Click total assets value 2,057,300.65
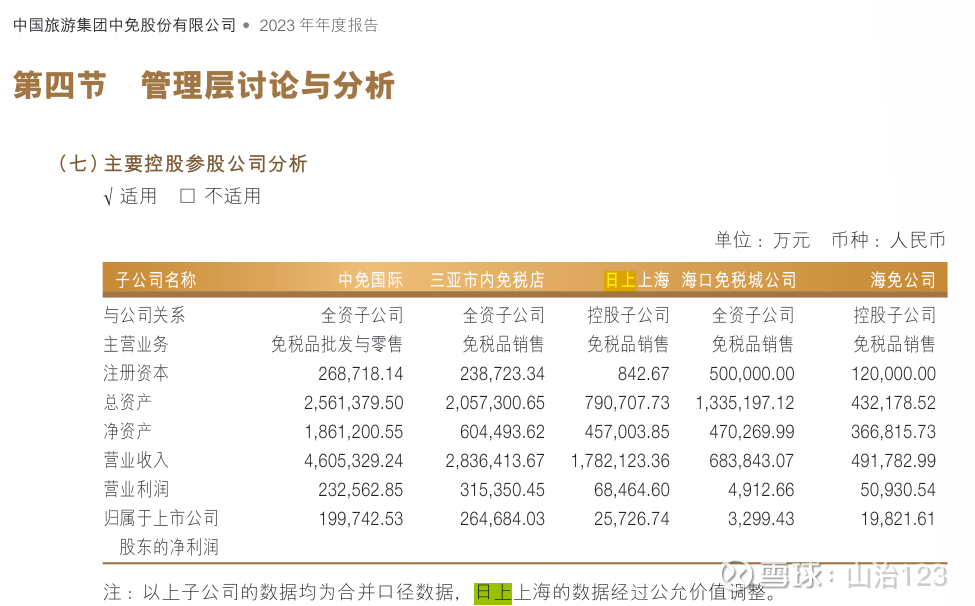The image size is (975, 606). [495, 403]
